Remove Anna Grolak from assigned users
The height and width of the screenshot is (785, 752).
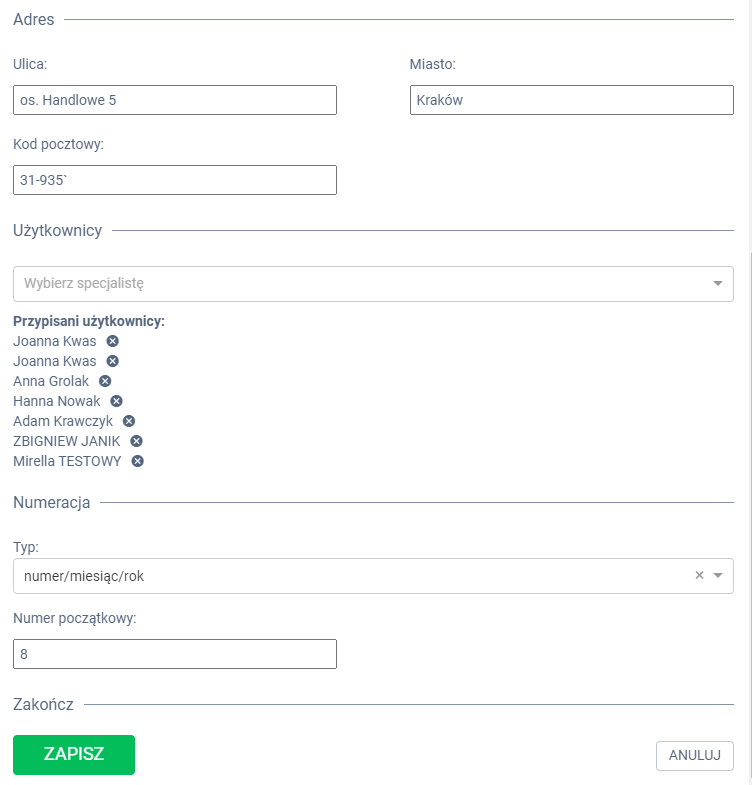105,381
